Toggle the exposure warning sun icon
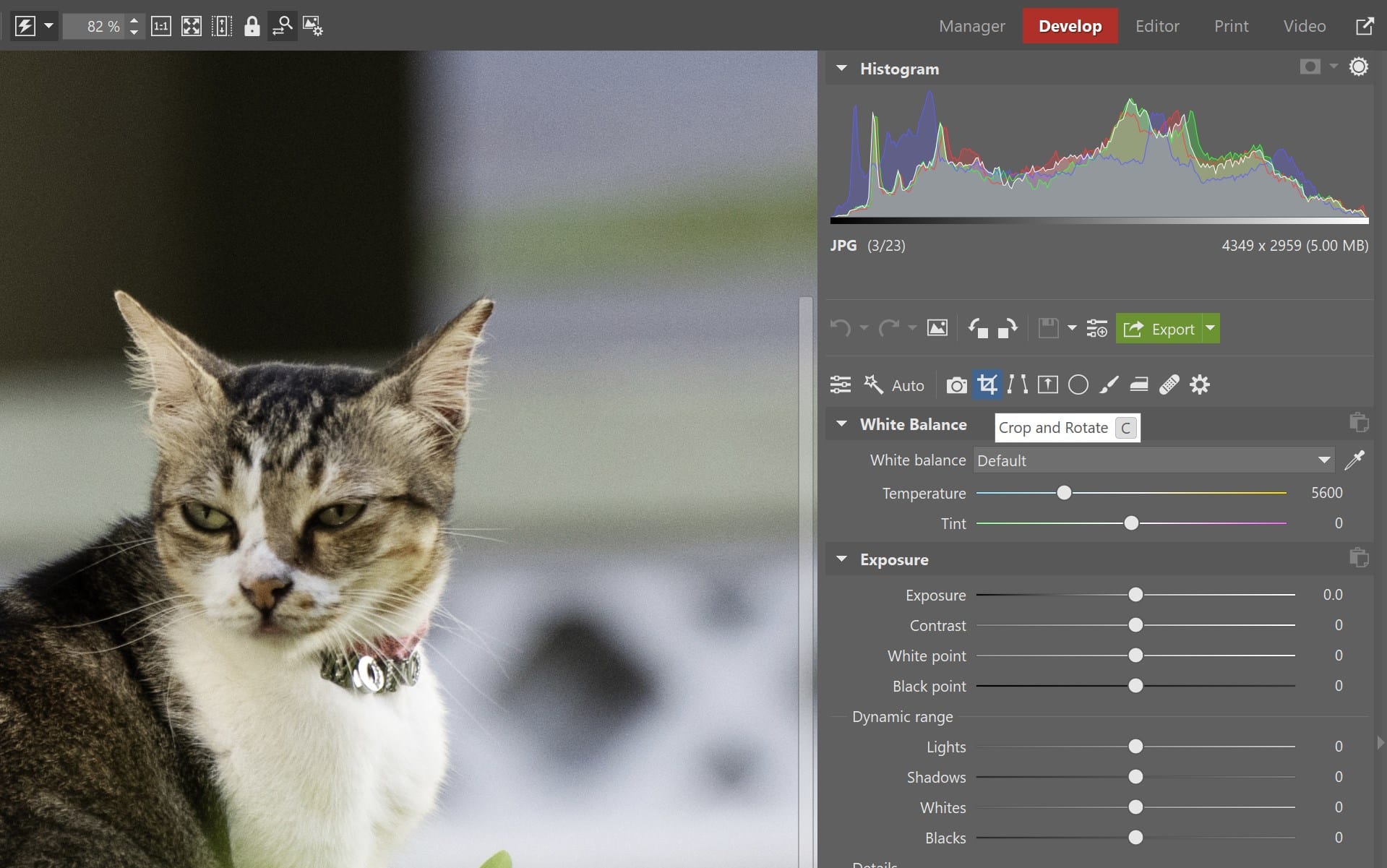1387x868 pixels. click(x=1359, y=67)
